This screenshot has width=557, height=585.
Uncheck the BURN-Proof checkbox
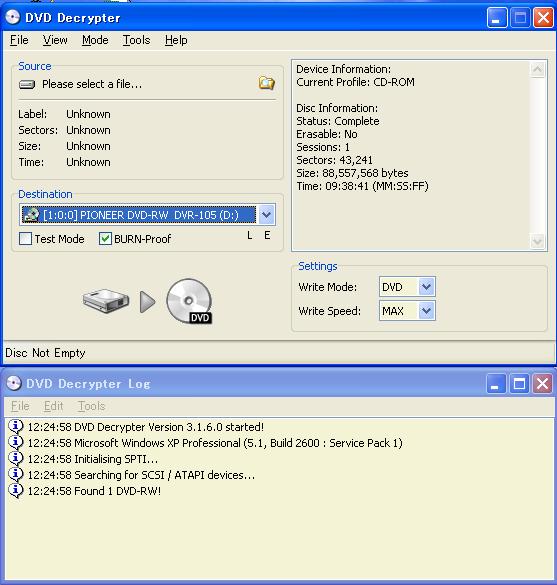(x=105, y=239)
